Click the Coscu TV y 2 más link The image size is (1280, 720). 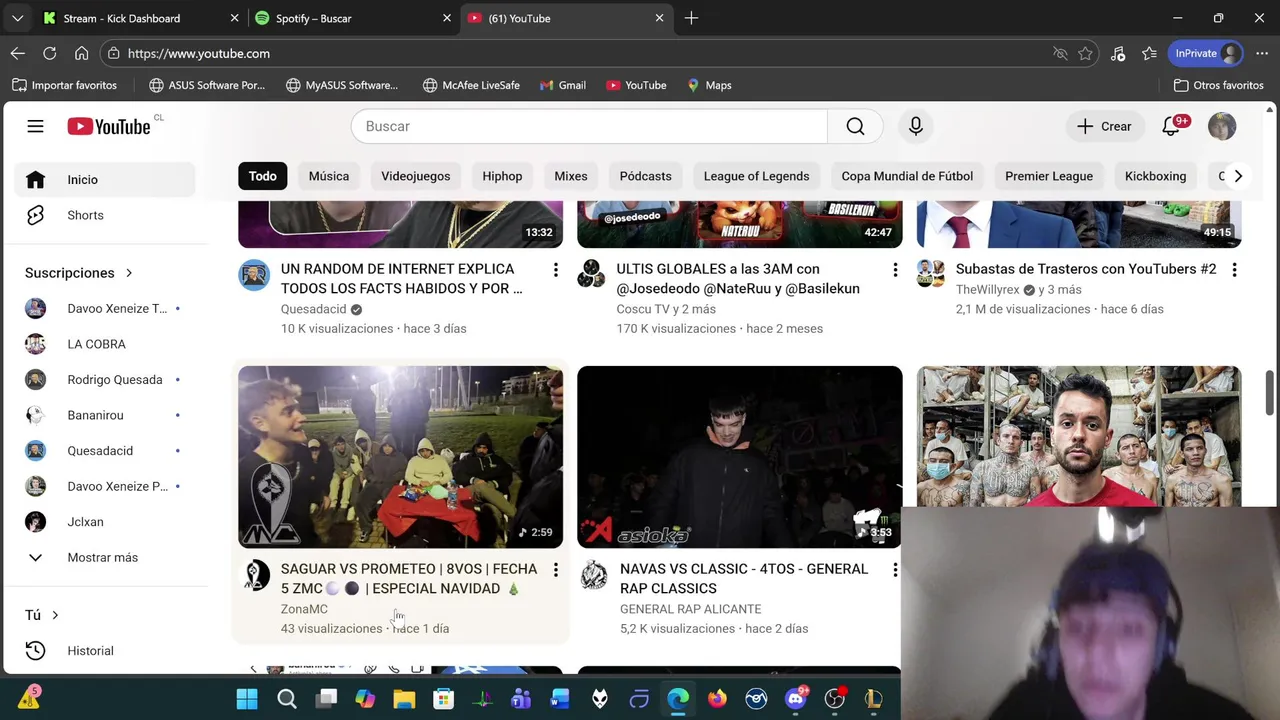tap(666, 309)
